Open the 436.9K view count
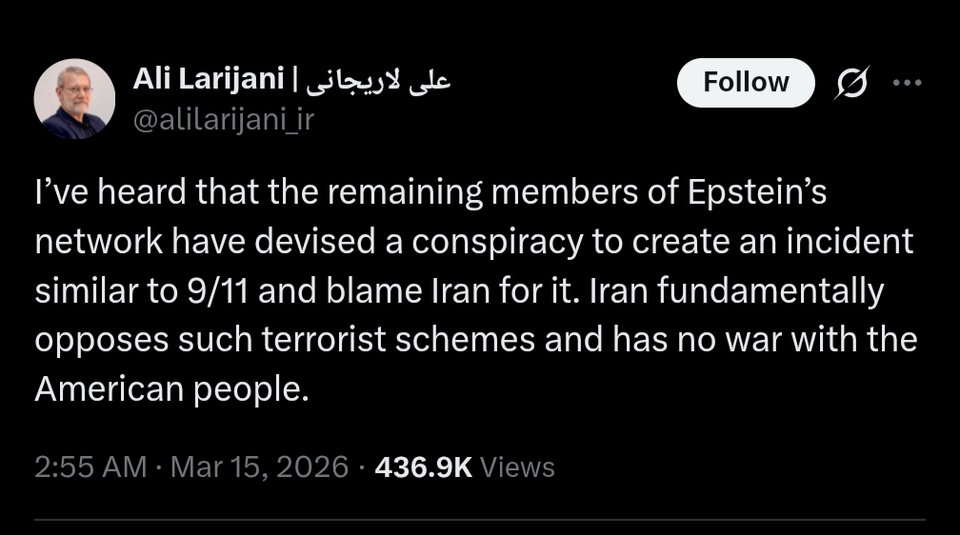Screen dimensions: 960x535 pyautogui.click(x=422, y=466)
